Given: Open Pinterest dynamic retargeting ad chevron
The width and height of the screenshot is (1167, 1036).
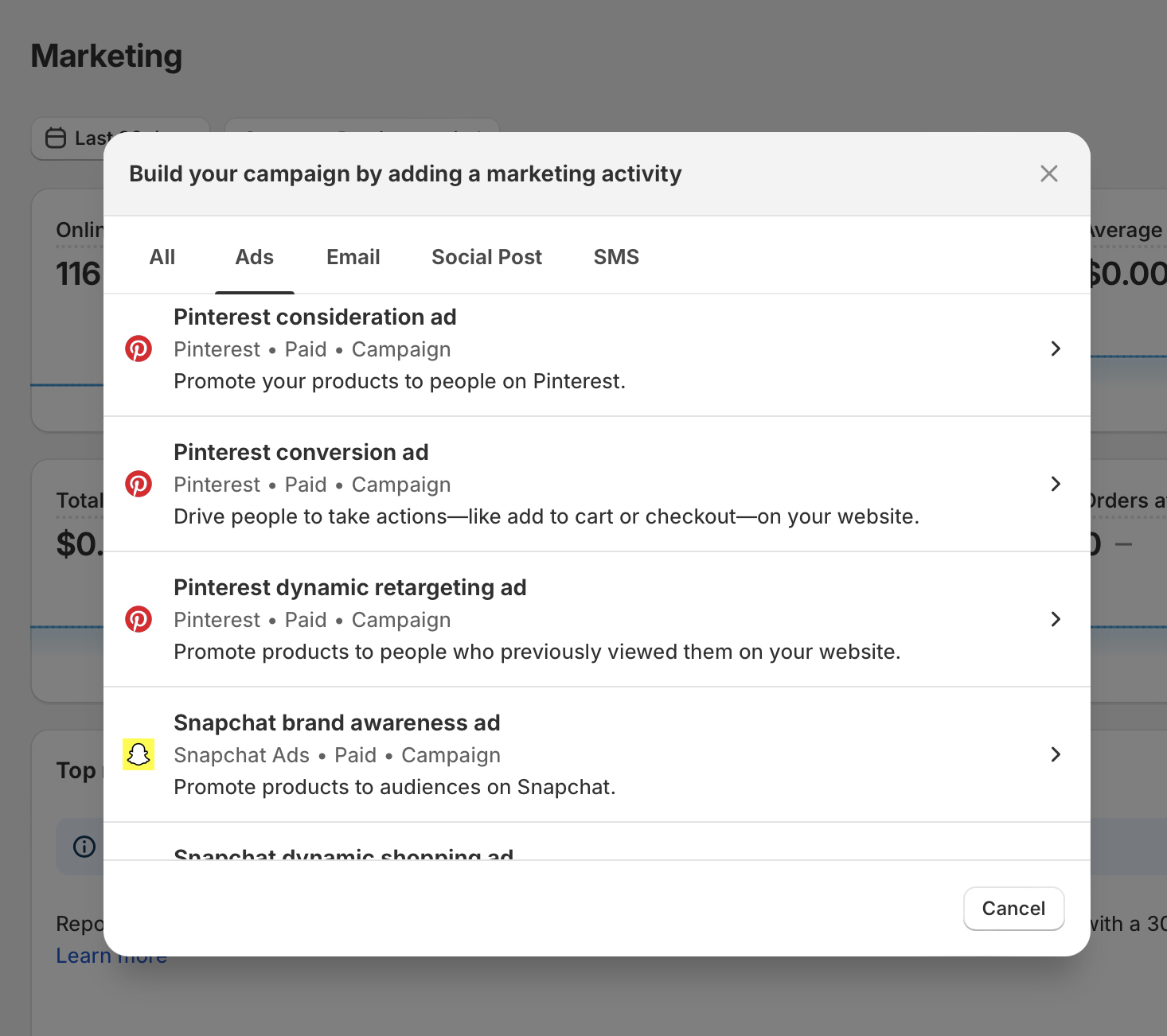Looking at the screenshot, I should (x=1056, y=619).
